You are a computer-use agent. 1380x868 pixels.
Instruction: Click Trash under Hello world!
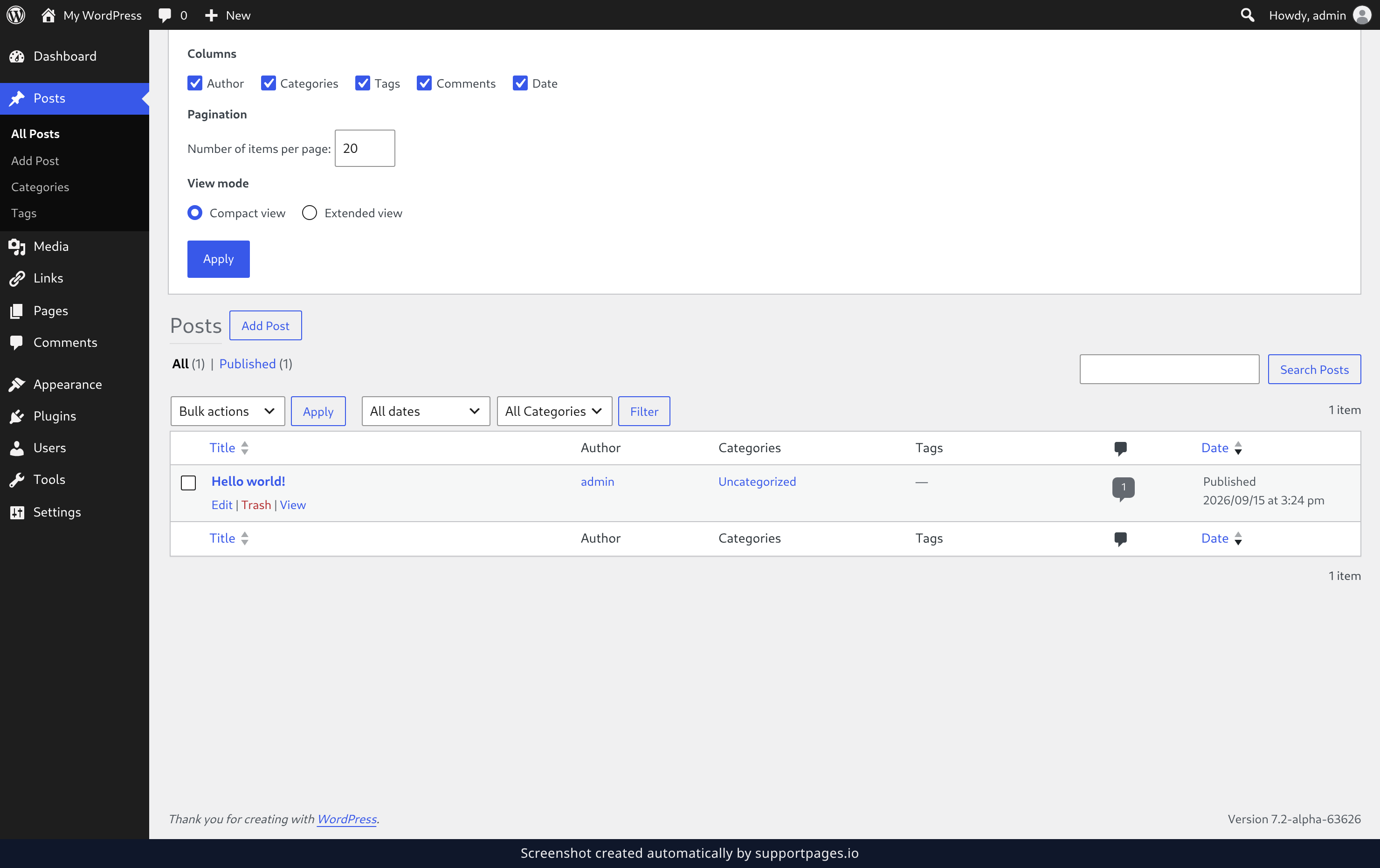point(255,505)
